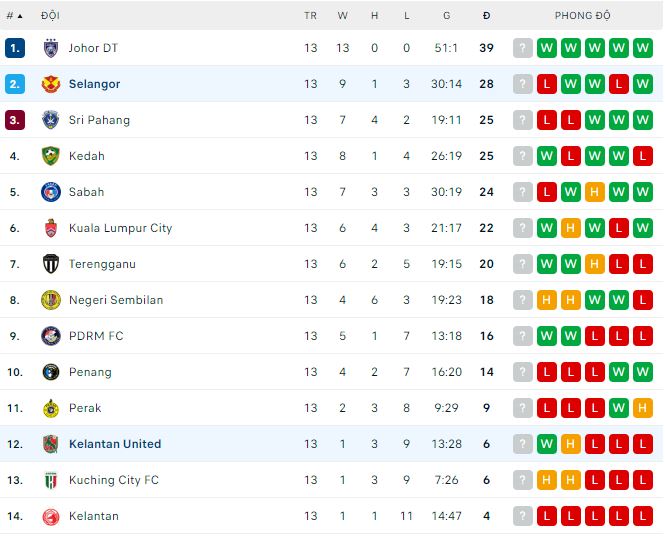Screen dimensions: 665x537
Task: Click the Sri Pahang club crest
Action: click(x=51, y=120)
